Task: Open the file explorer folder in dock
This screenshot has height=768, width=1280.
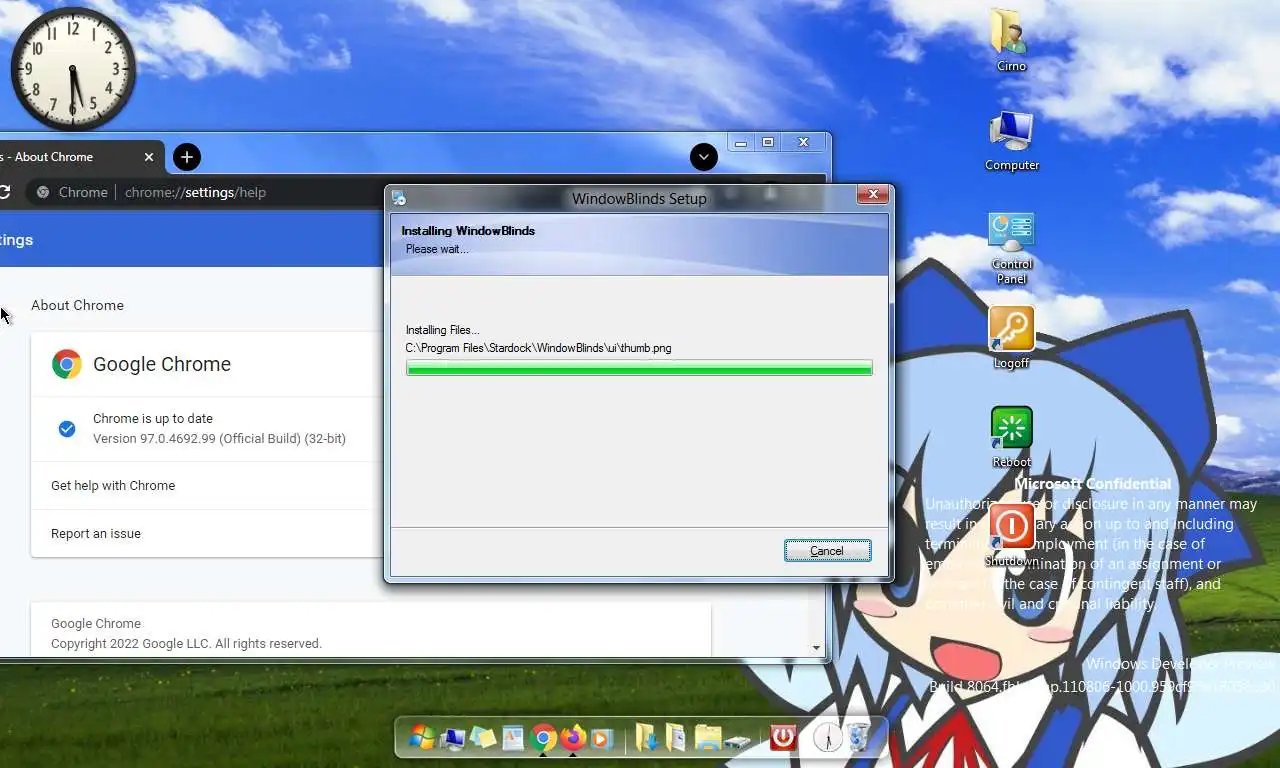Action: tap(708, 738)
